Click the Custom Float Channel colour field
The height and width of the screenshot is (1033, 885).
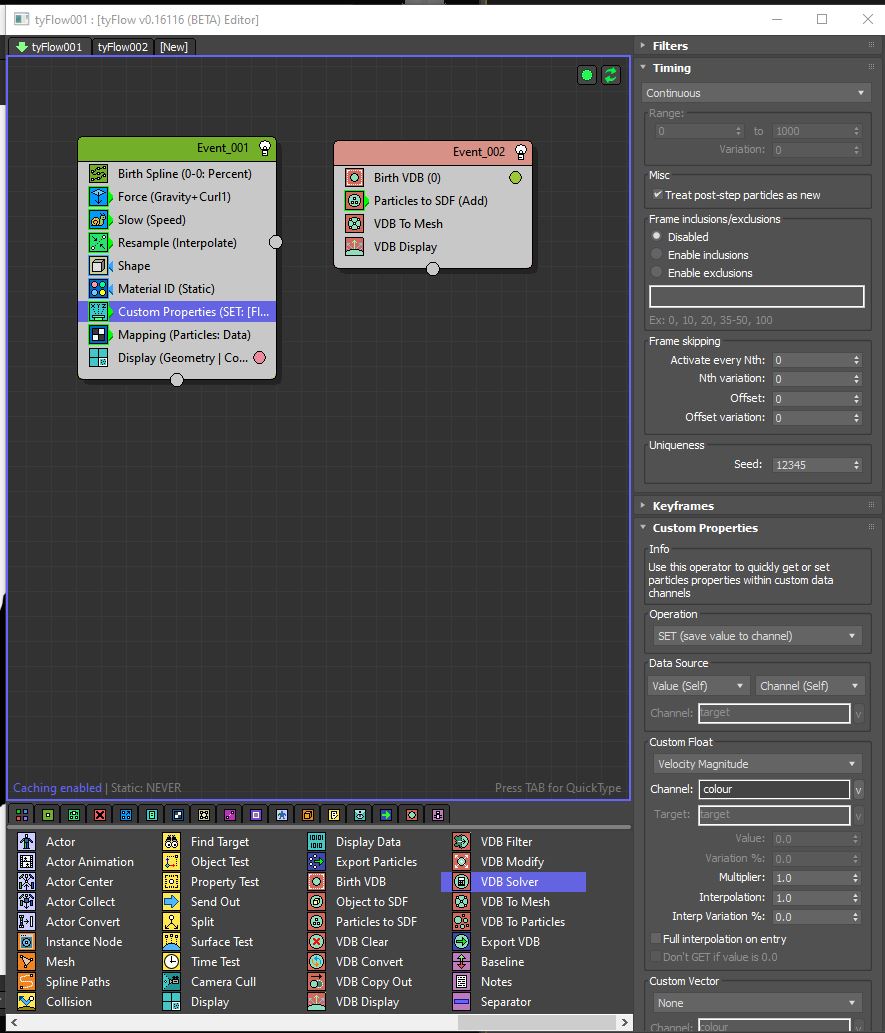click(774, 789)
